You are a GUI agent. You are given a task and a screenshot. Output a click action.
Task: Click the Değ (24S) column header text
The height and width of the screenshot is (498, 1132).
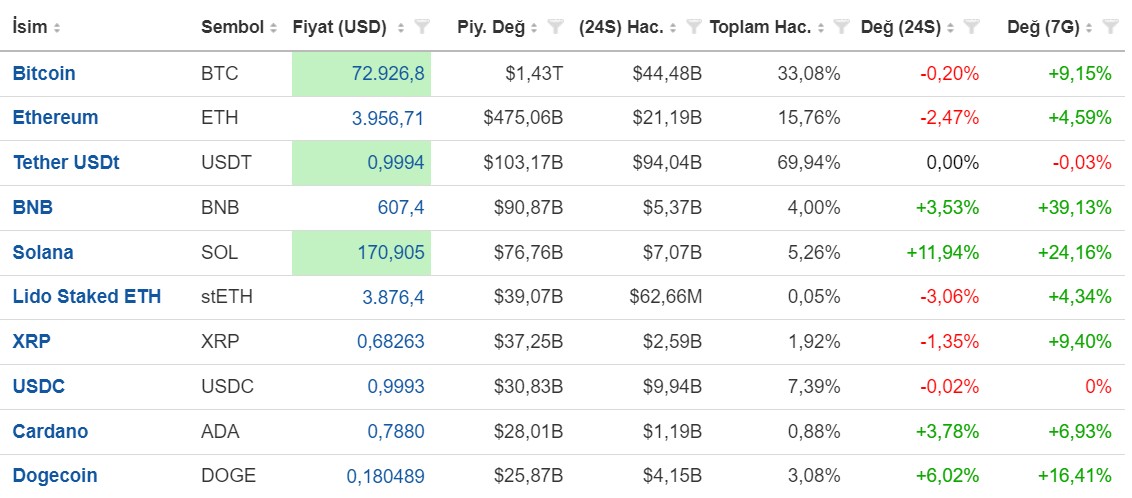[900, 28]
